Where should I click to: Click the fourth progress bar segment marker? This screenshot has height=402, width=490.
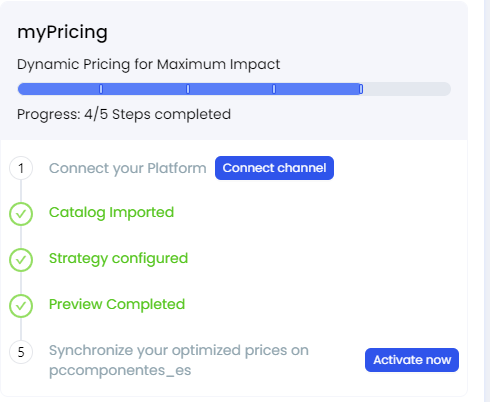[361, 89]
